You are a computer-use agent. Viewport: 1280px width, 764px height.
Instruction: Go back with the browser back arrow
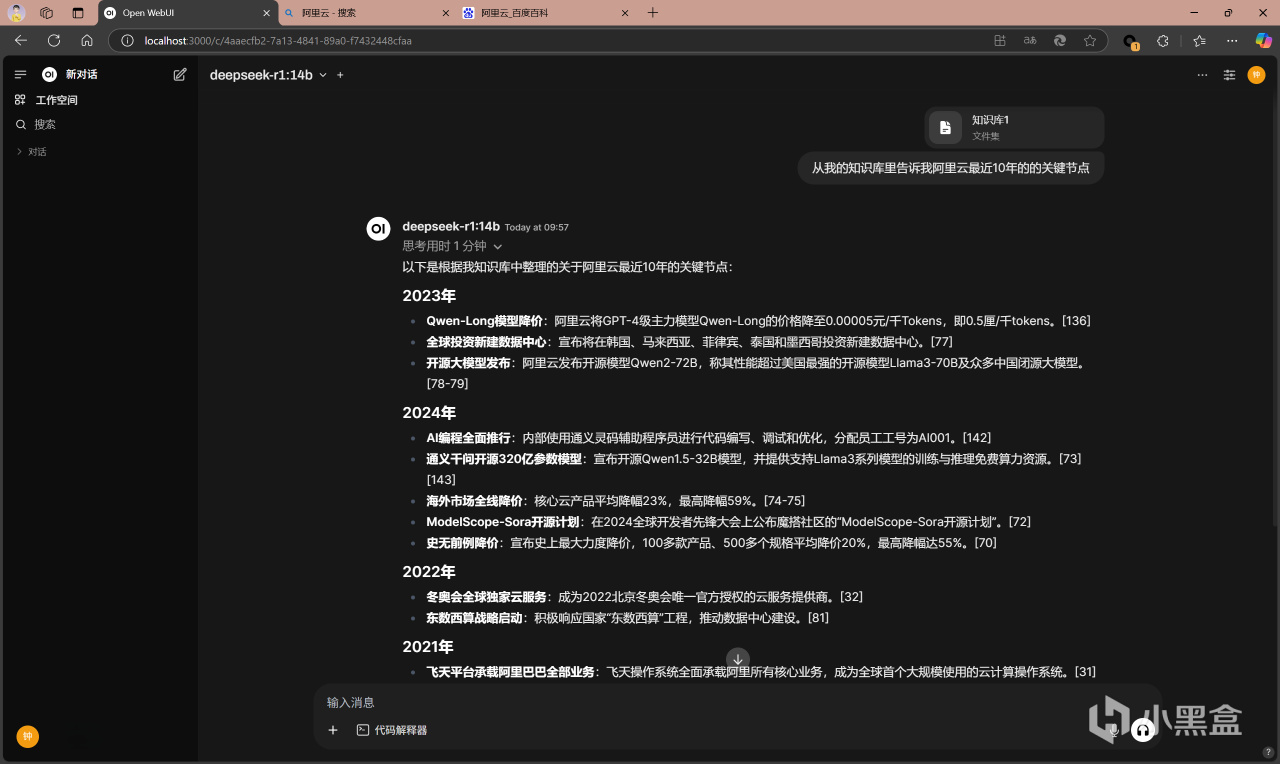click(21, 41)
